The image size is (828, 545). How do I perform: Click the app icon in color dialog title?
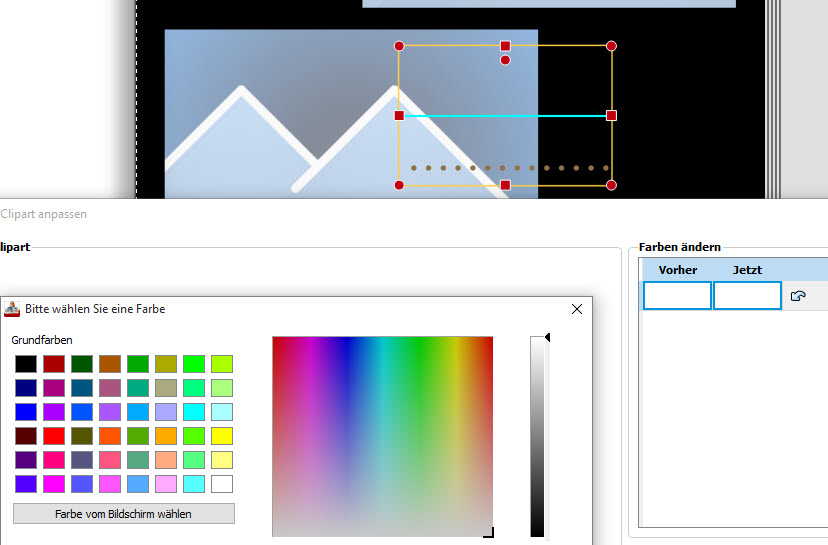point(12,309)
